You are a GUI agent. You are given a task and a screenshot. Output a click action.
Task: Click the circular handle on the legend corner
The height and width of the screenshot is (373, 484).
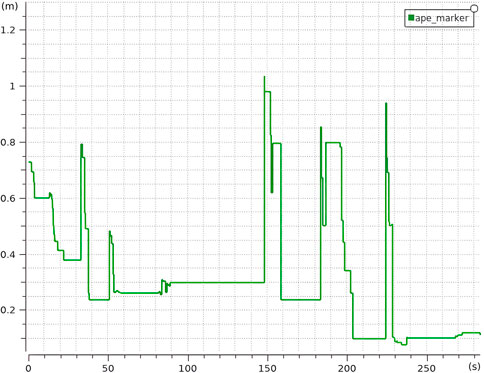pyautogui.click(x=474, y=8)
